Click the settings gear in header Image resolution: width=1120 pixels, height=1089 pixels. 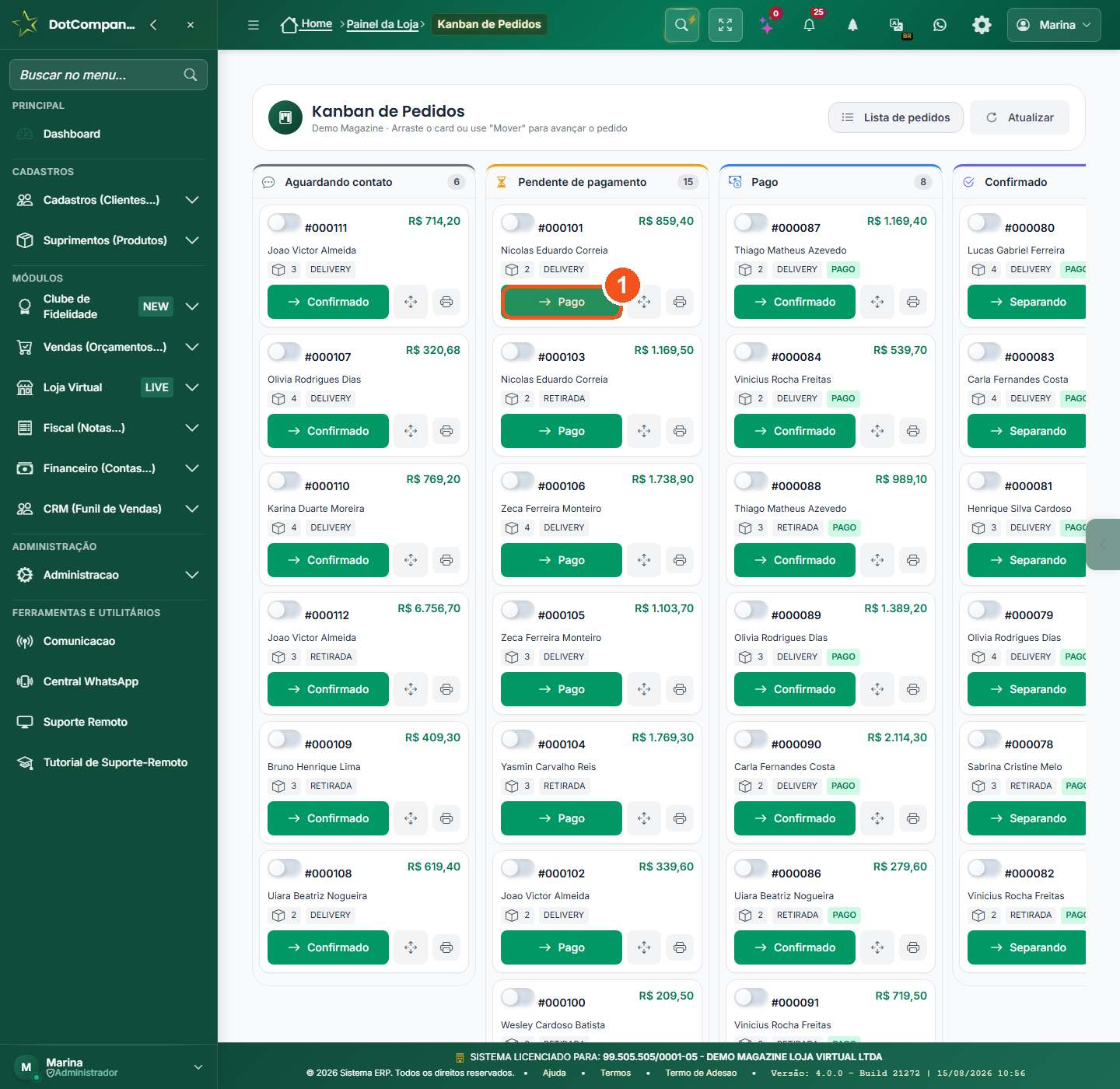click(982, 25)
